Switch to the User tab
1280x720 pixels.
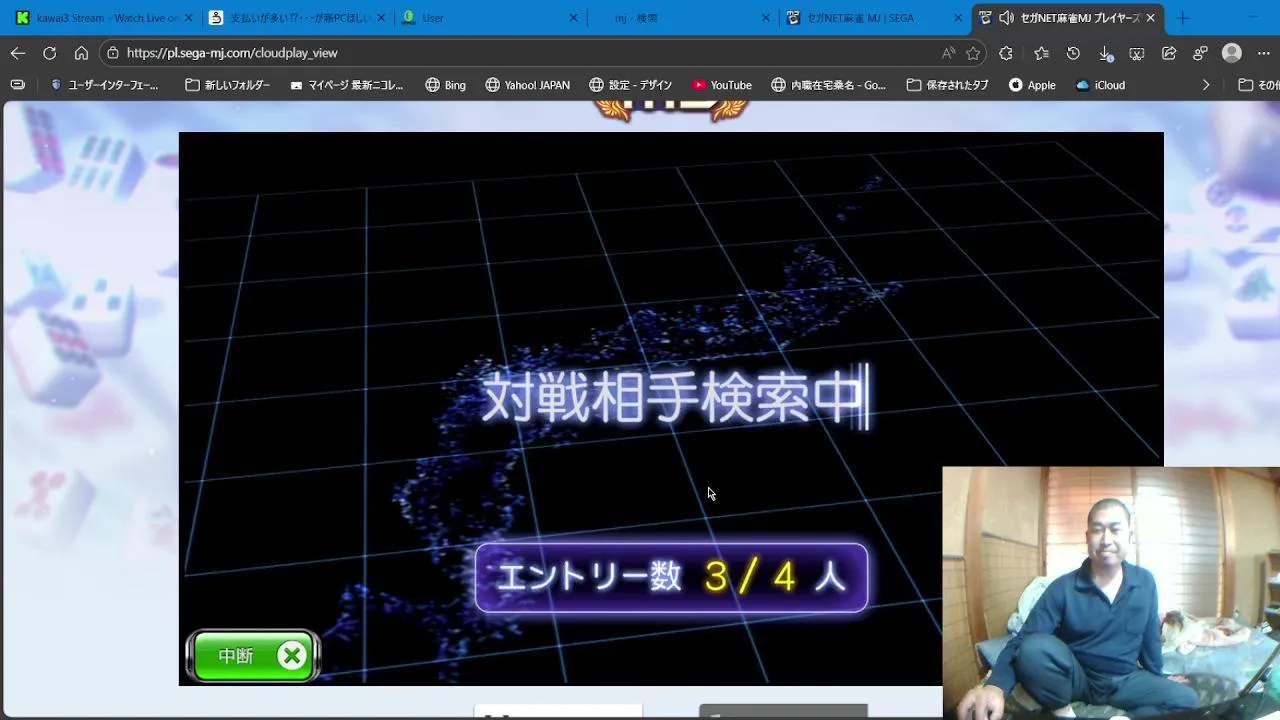point(490,18)
